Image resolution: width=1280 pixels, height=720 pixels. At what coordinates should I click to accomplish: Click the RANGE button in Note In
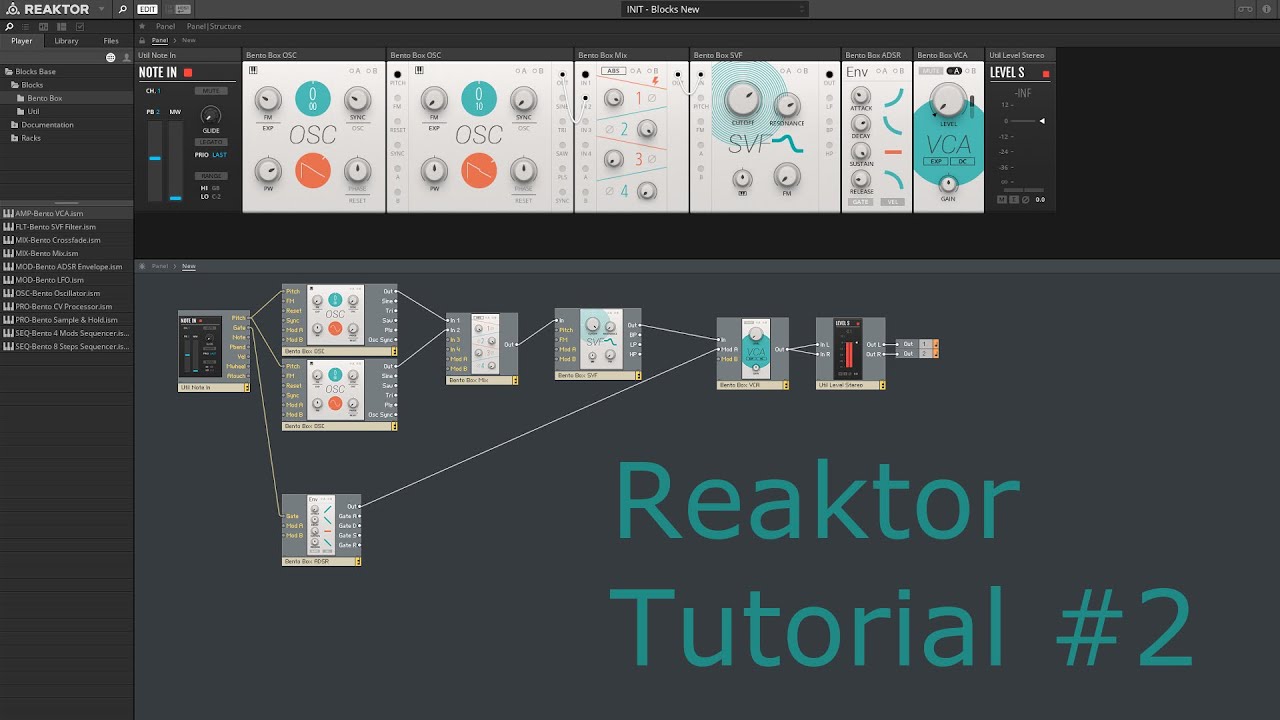coord(211,176)
